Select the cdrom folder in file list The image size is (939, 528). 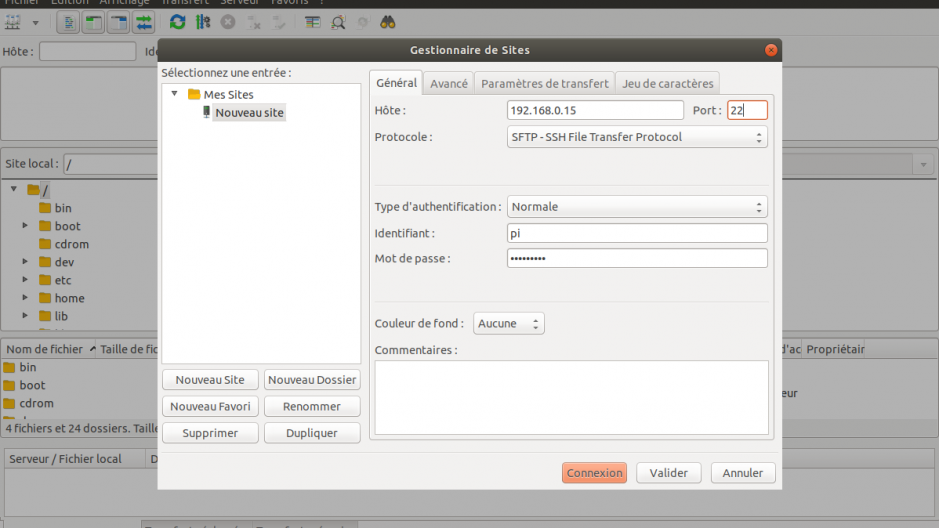click(36, 403)
